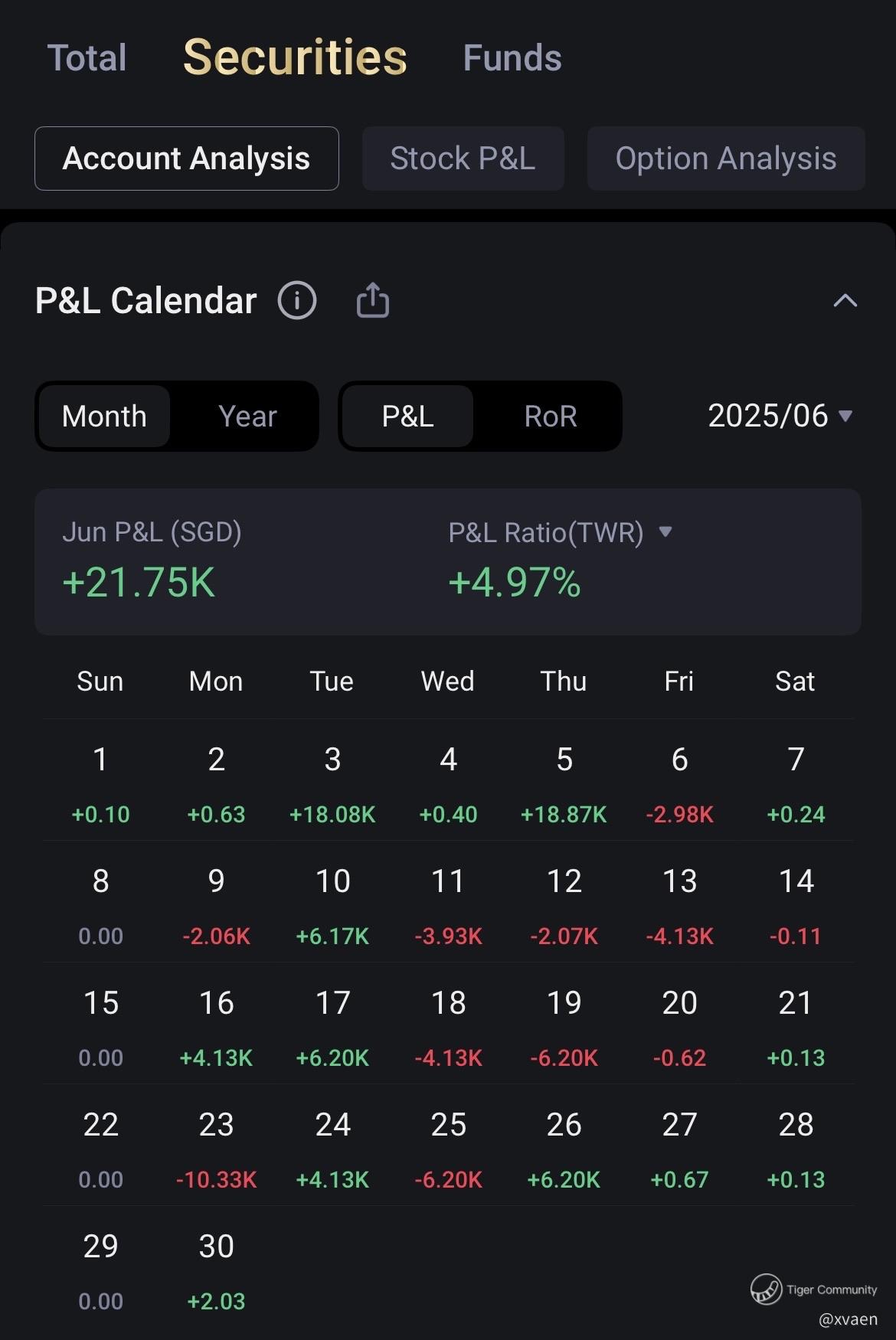Image resolution: width=896 pixels, height=1340 pixels.
Task: Open the Stock P&L view
Action: pyautogui.click(x=463, y=159)
